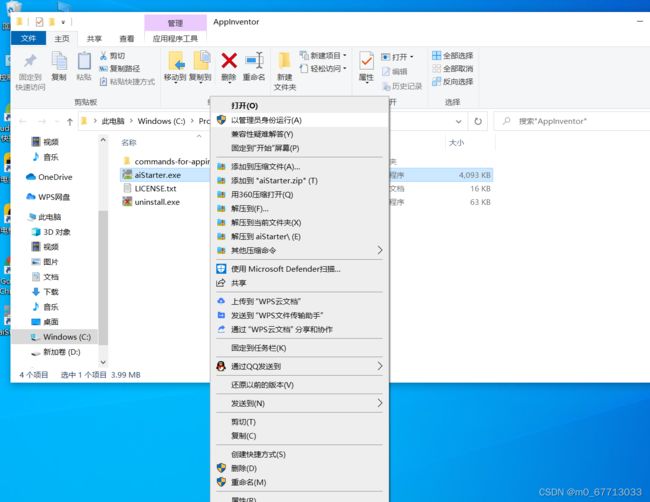
Task: Click the Name (名称) column header
Action: point(129,143)
